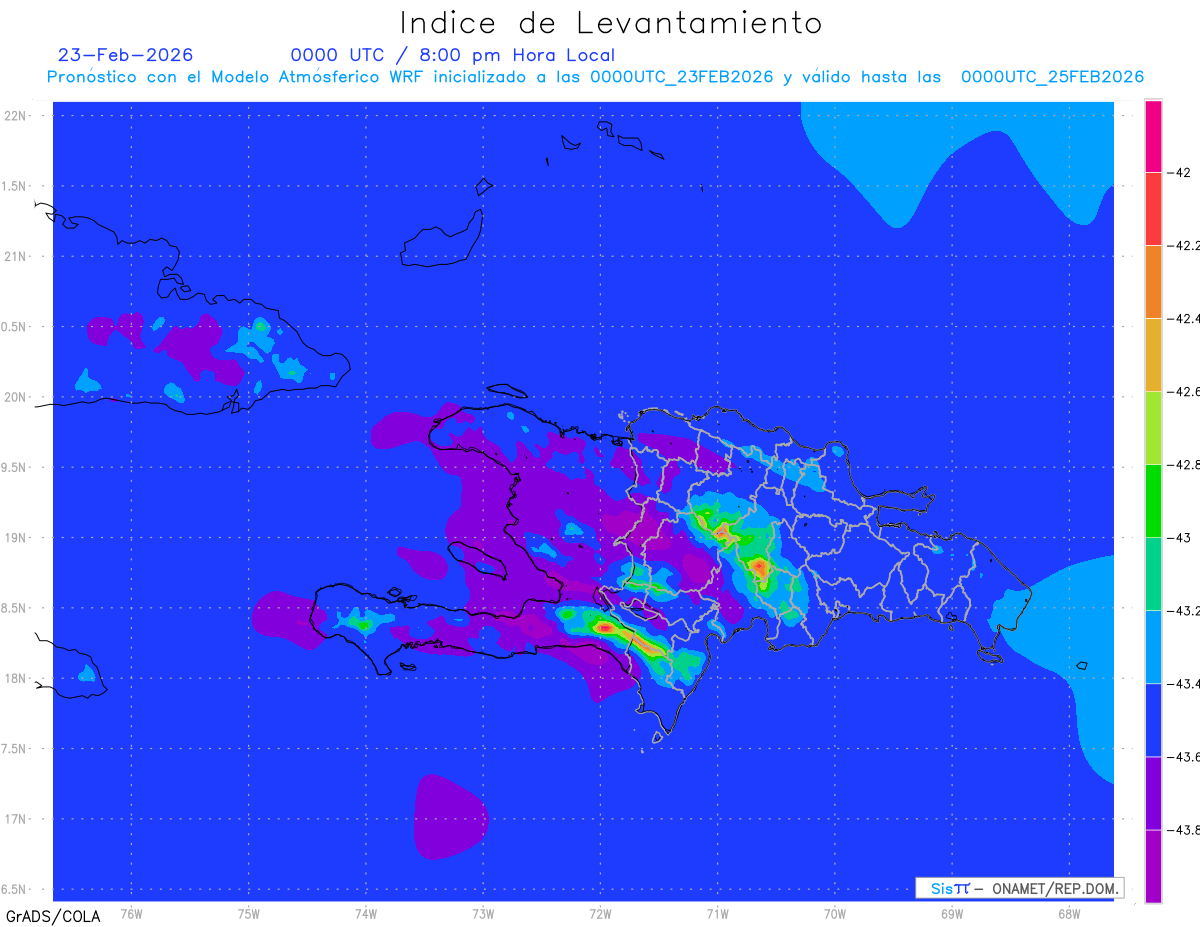Viewport: 1200px width, 927px height.
Task: Pick the dark blue legend swatch below -43.4
Action: tap(1153, 719)
